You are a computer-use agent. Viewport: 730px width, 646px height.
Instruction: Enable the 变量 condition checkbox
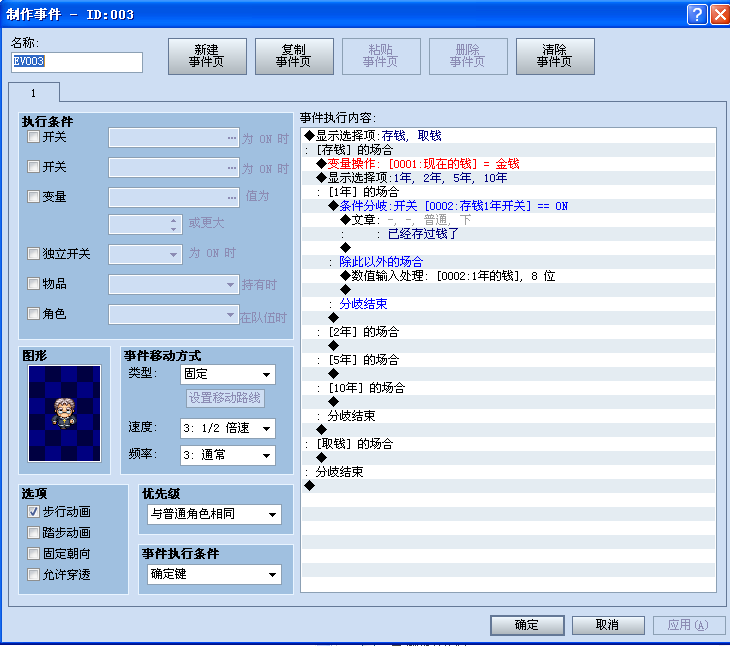pos(33,196)
